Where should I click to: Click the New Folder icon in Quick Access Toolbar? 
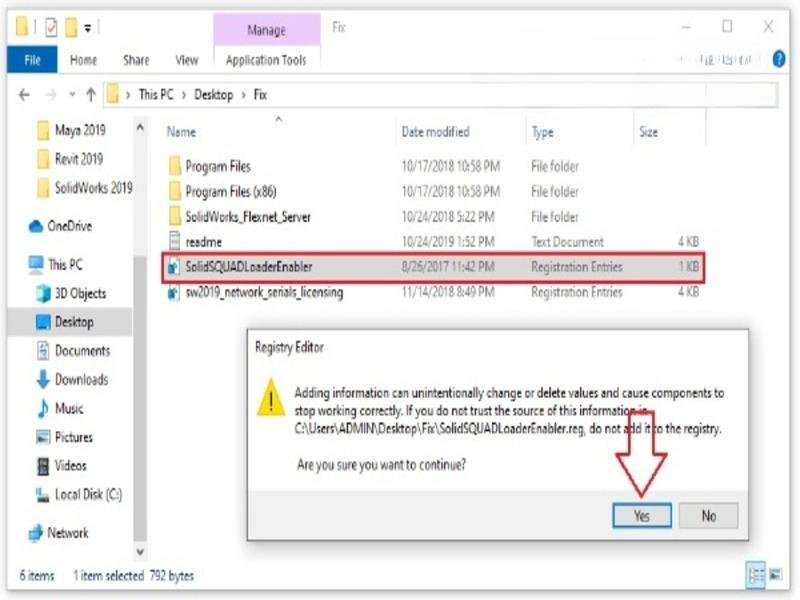pyautogui.click(x=70, y=25)
